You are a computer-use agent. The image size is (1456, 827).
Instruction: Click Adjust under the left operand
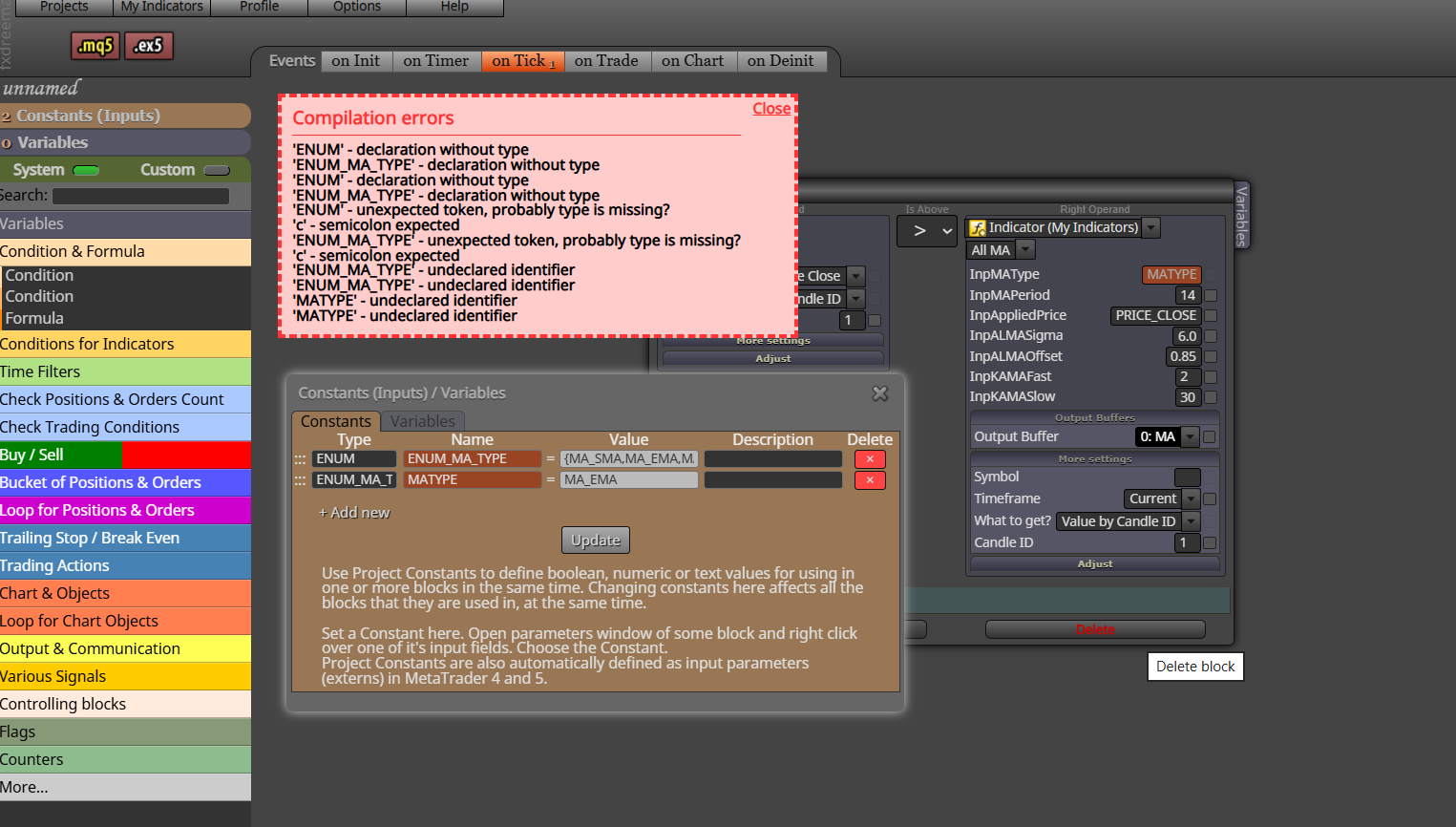click(x=773, y=359)
